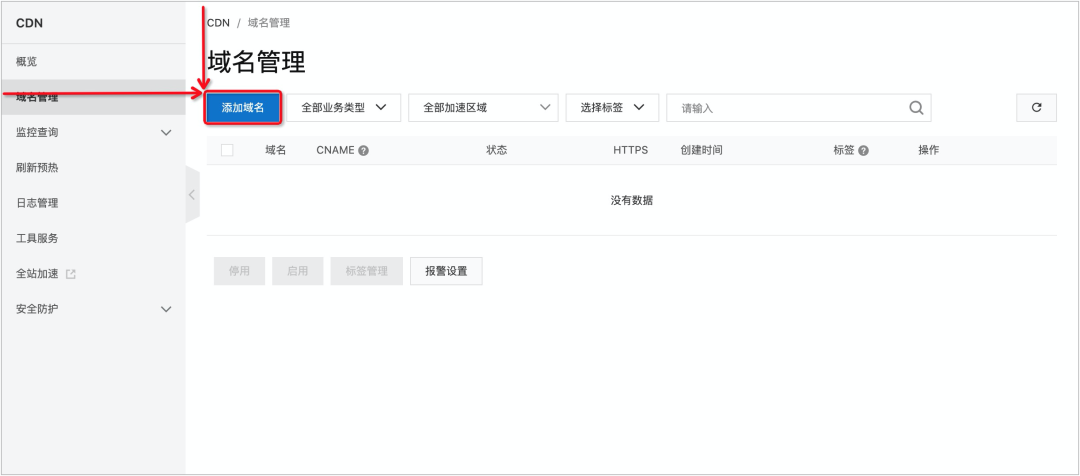Click the HTTPS column header

point(630,150)
